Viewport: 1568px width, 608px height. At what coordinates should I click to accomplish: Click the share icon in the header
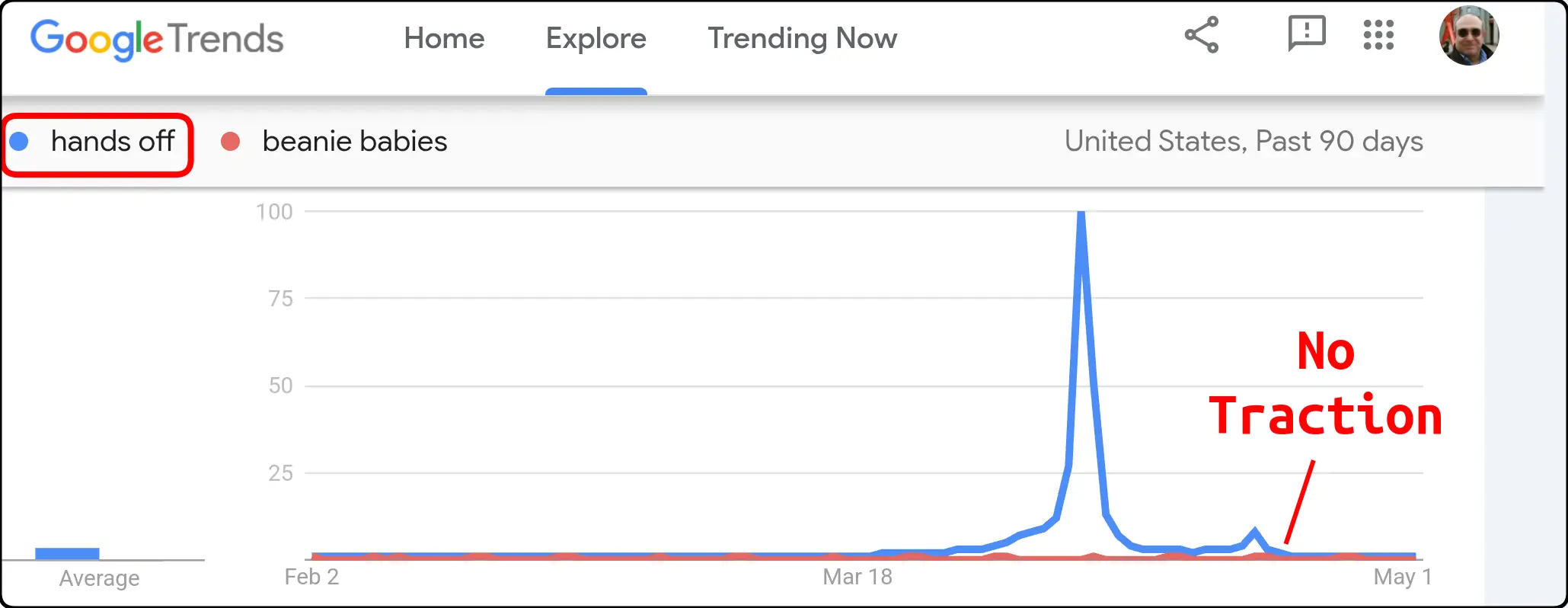pos(1202,35)
